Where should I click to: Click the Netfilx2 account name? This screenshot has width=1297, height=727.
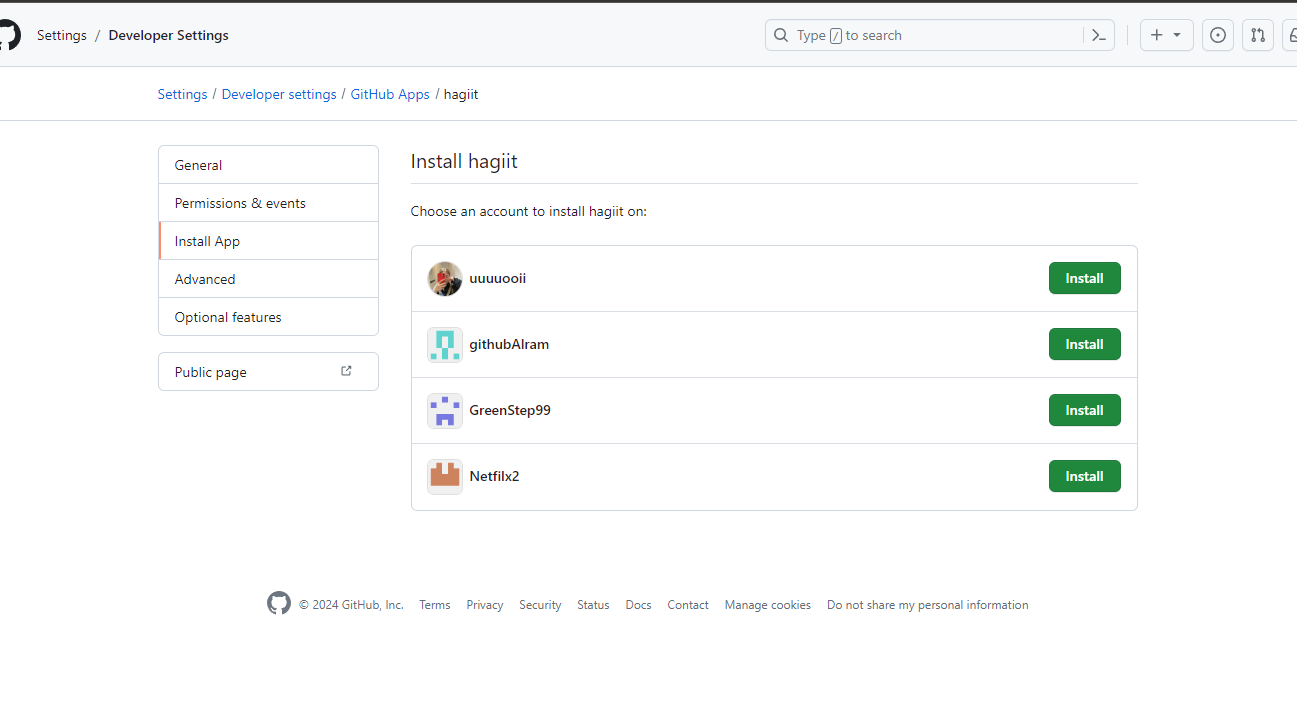pyautogui.click(x=494, y=476)
